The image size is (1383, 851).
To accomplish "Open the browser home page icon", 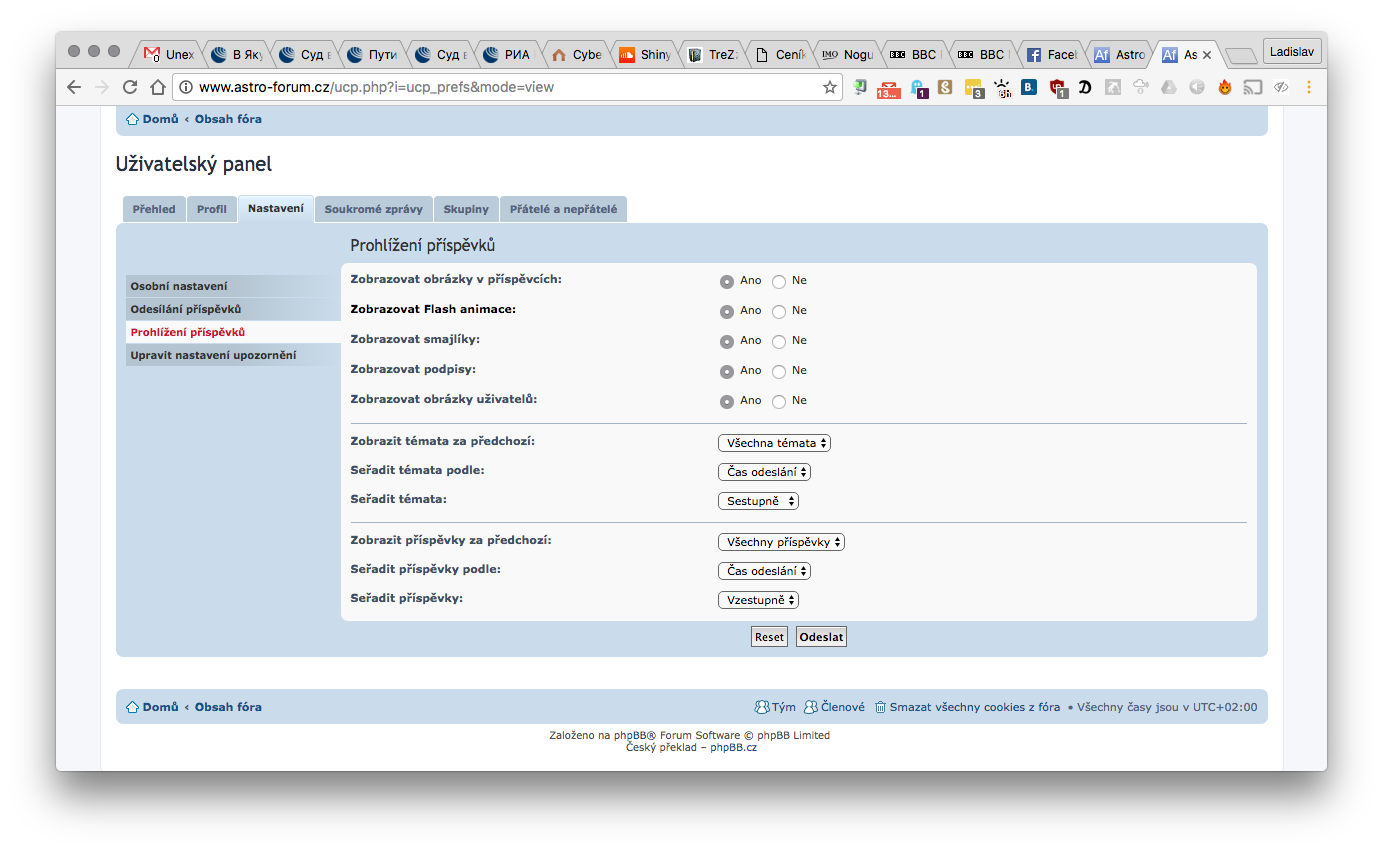I will click(x=157, y=87).
